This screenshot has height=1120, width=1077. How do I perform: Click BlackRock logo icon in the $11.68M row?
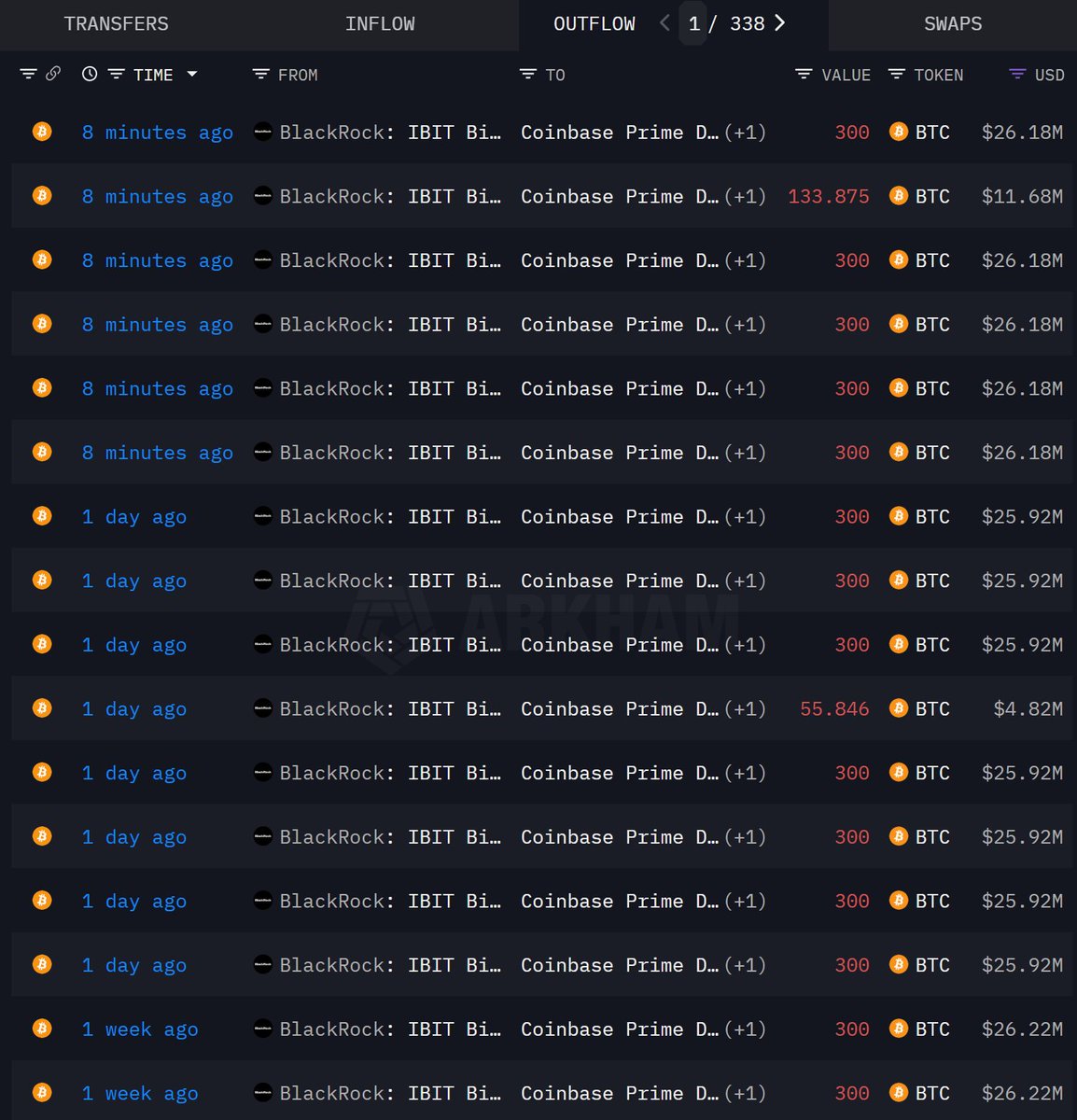(x=263, y=196)
